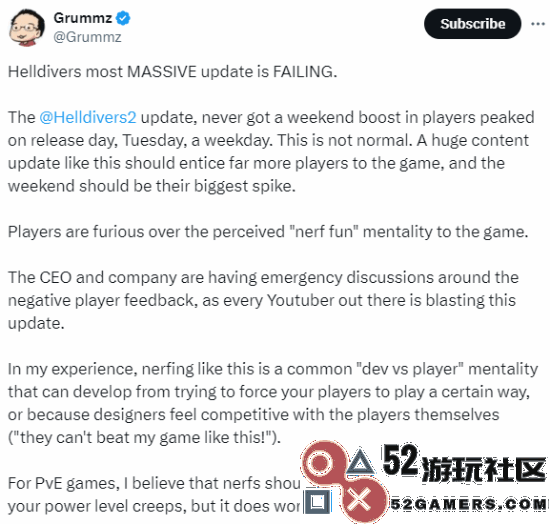Click the 52游玩社区 watermark title

464,464
